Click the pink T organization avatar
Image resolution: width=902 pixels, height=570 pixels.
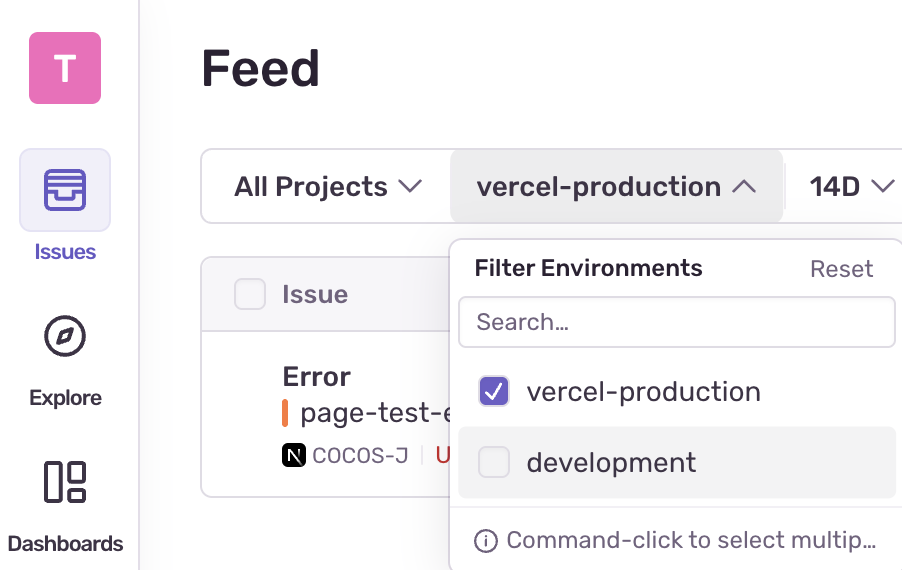click(65, 68)
